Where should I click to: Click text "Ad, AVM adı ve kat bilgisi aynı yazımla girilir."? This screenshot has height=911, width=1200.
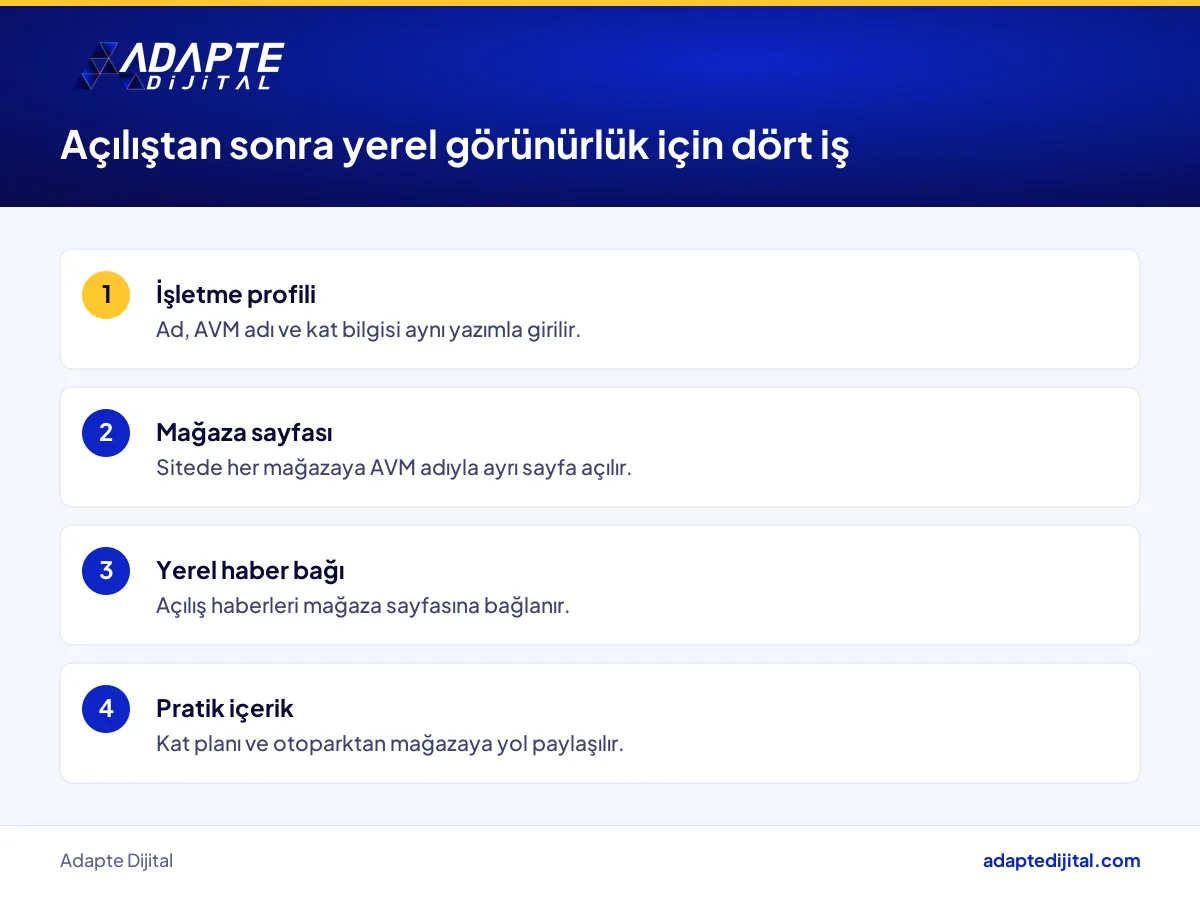pos(368,329)
